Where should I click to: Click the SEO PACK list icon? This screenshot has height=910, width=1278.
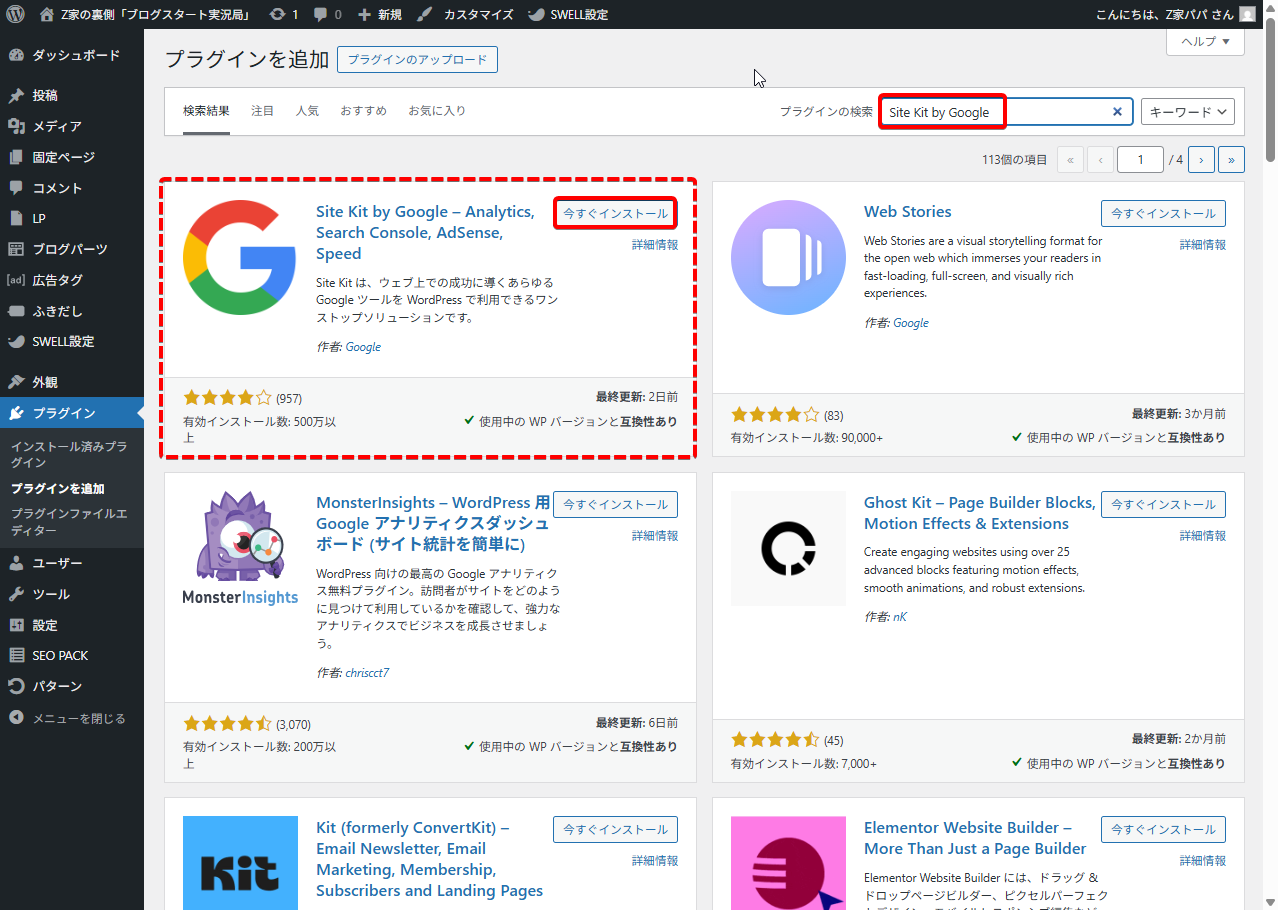click(16, 656)
